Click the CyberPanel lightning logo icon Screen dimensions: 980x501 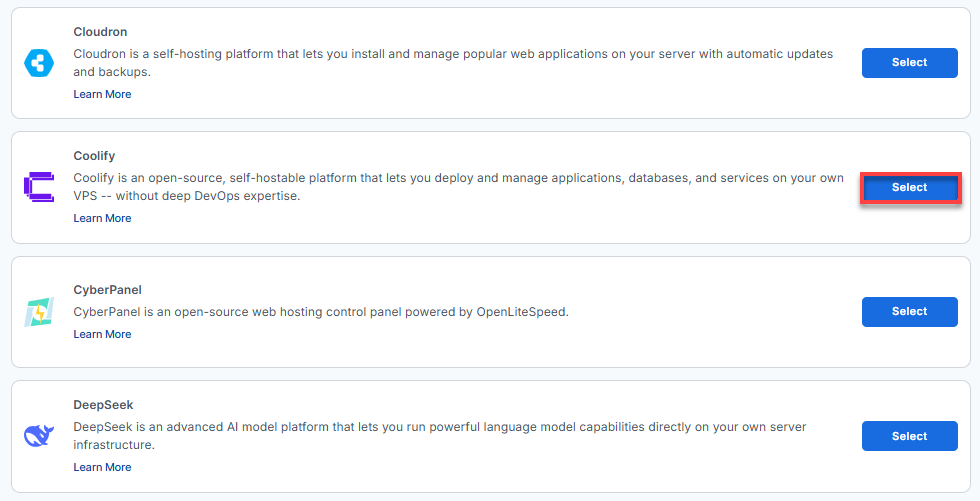[39, 312]
